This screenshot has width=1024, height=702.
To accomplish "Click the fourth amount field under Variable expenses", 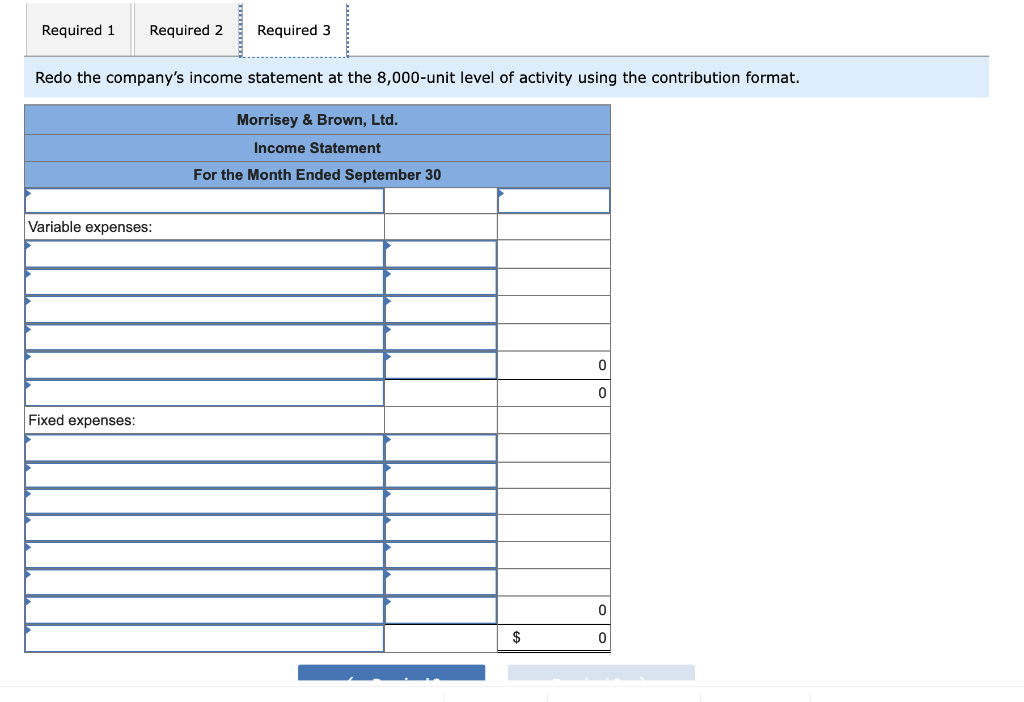I will (x=441, y=338).
